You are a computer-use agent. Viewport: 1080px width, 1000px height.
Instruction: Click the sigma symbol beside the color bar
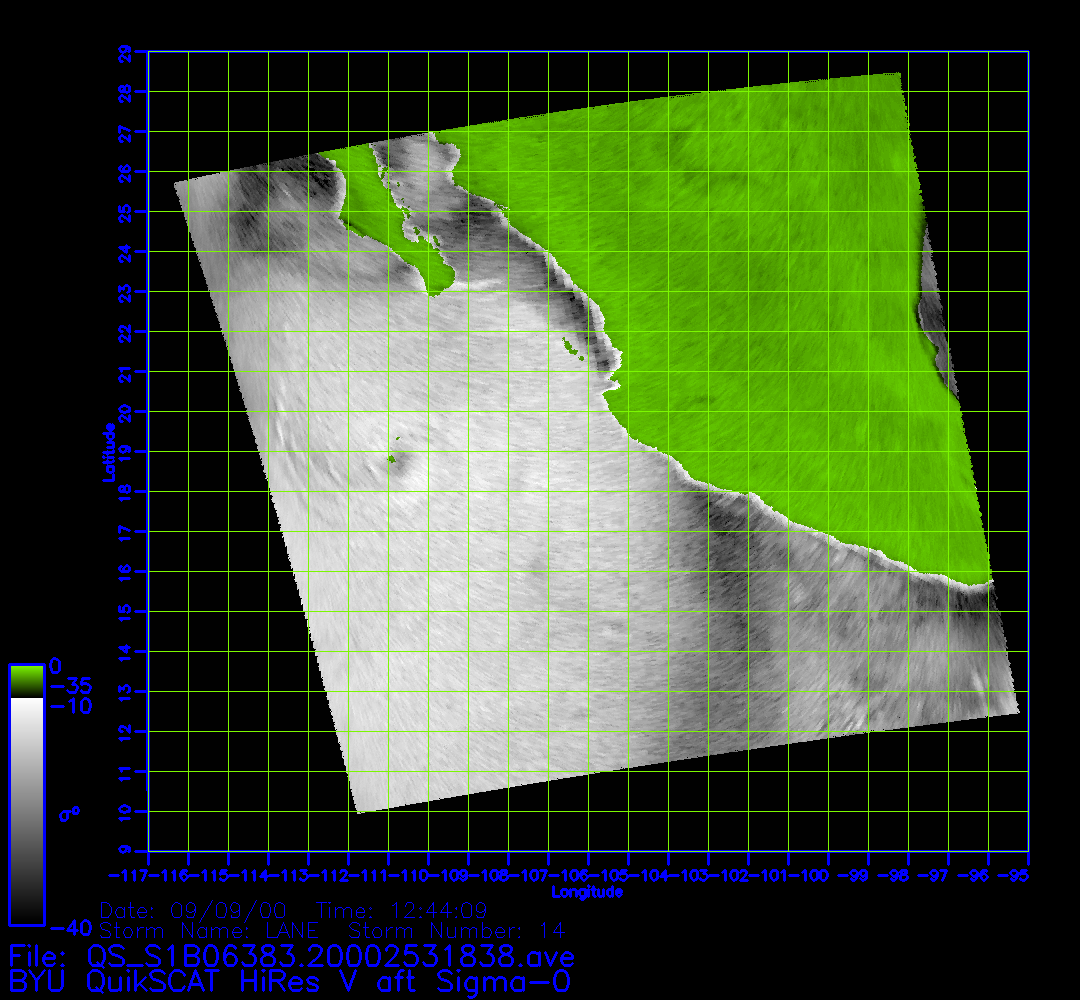coord(69,814)
